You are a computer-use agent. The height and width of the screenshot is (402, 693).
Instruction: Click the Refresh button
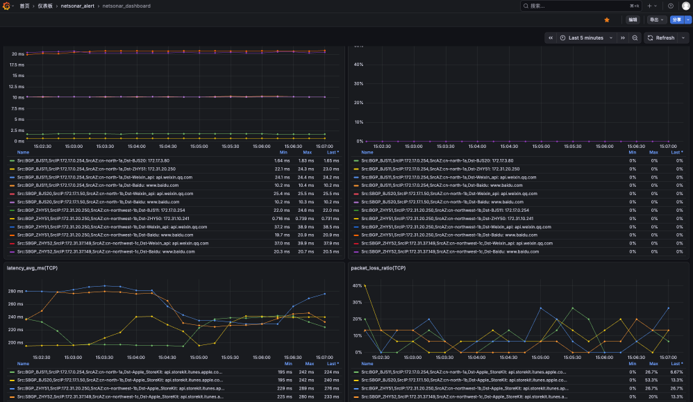coord(662,38)
